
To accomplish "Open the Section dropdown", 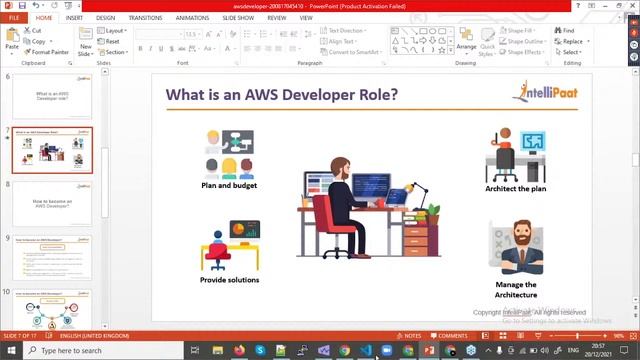I will [113, 52].
